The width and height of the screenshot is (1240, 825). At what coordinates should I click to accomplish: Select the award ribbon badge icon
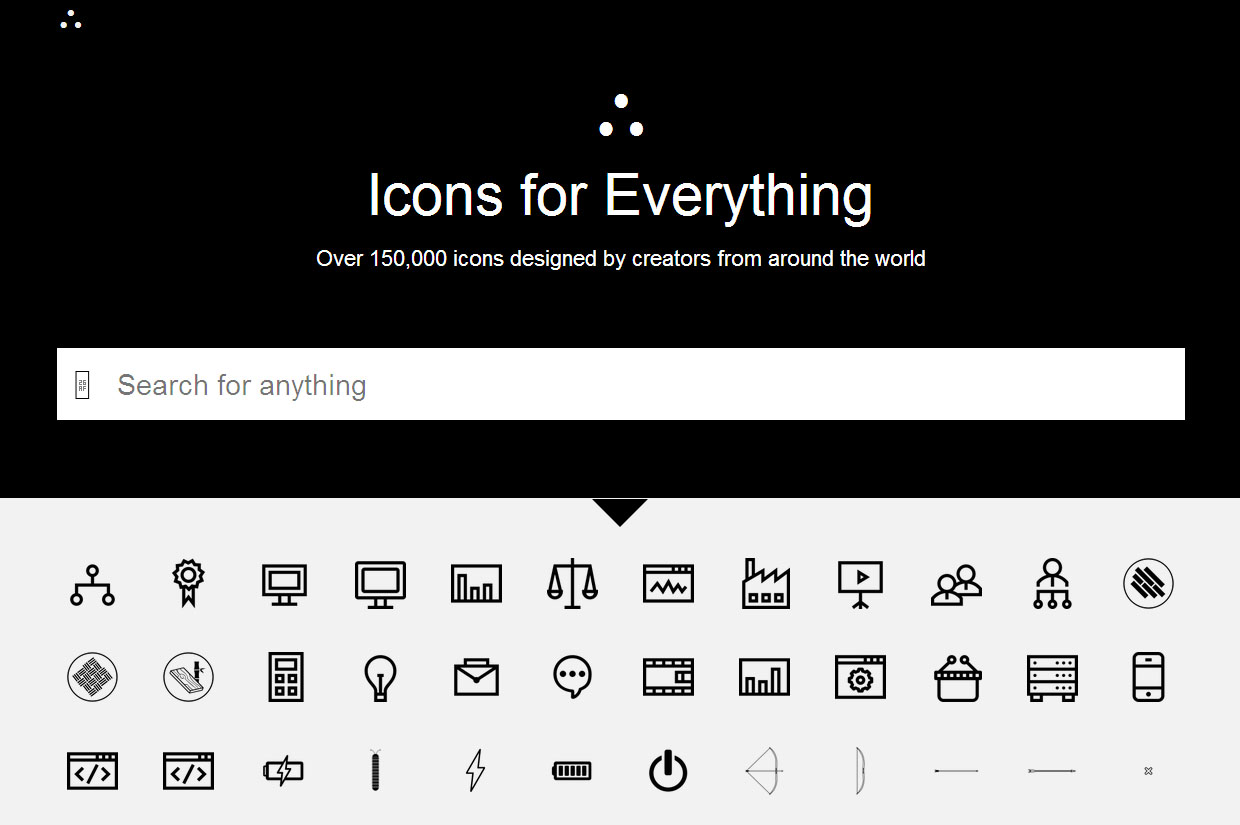[x=188, y=584]
